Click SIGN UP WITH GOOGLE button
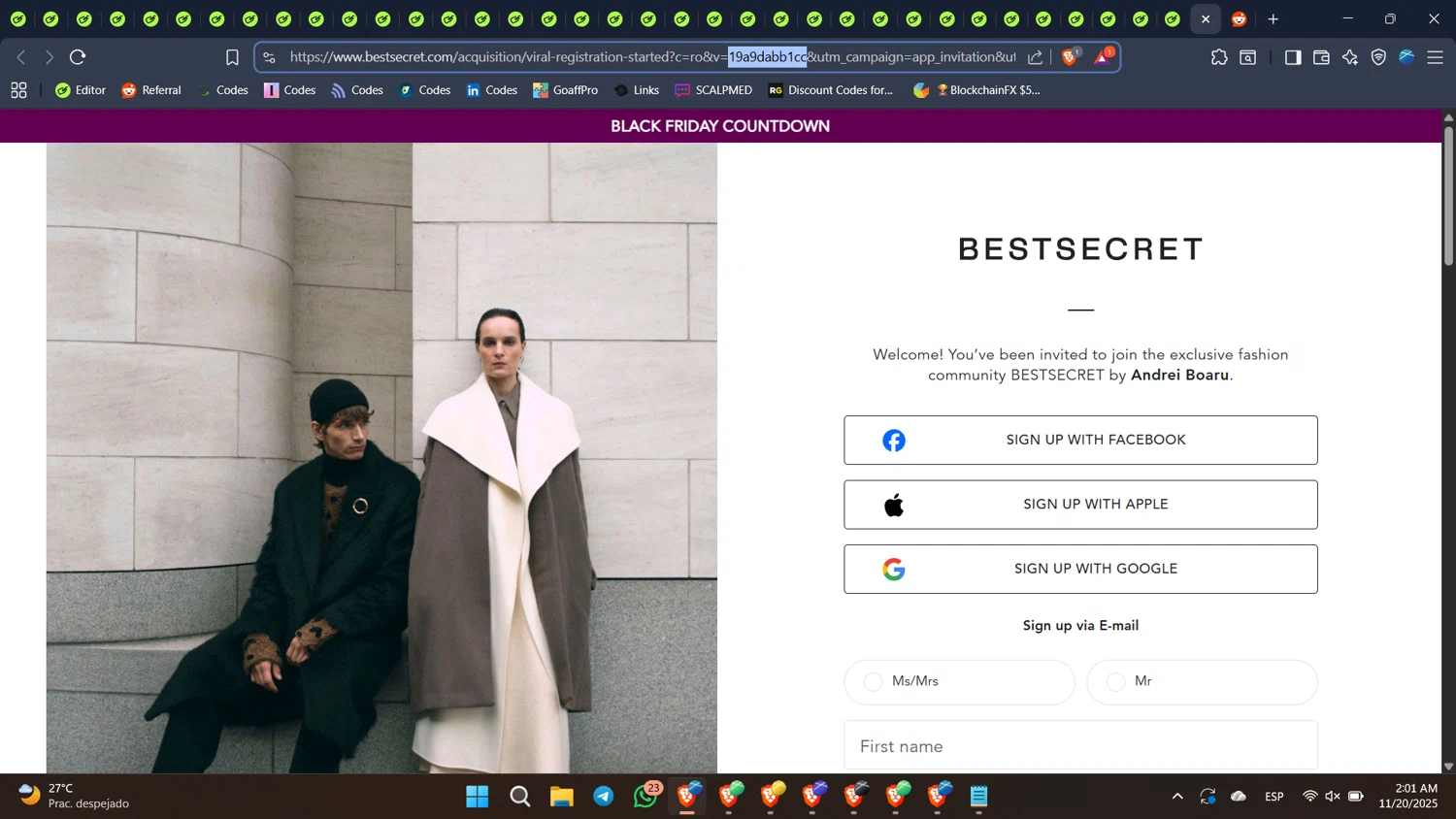Image resolution: width=1456 pixels, height=819 pixels. coord(1080,569)
